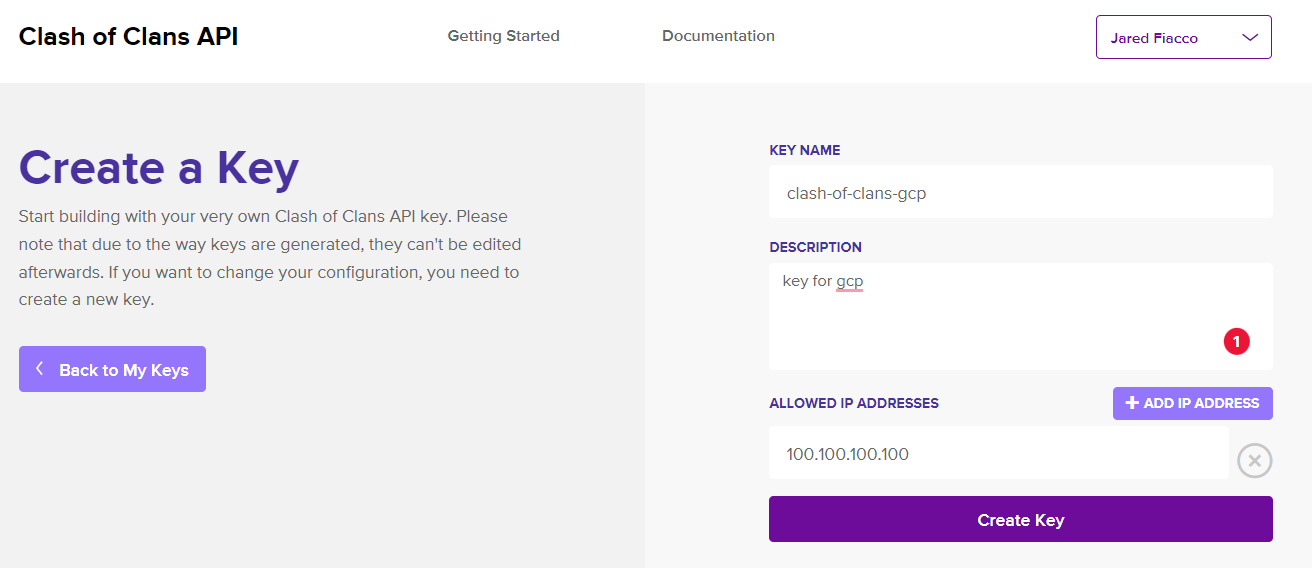Screen dimensions: 1312x568
Task: Return using Back to My Keys button
Action: click(112, 369)
